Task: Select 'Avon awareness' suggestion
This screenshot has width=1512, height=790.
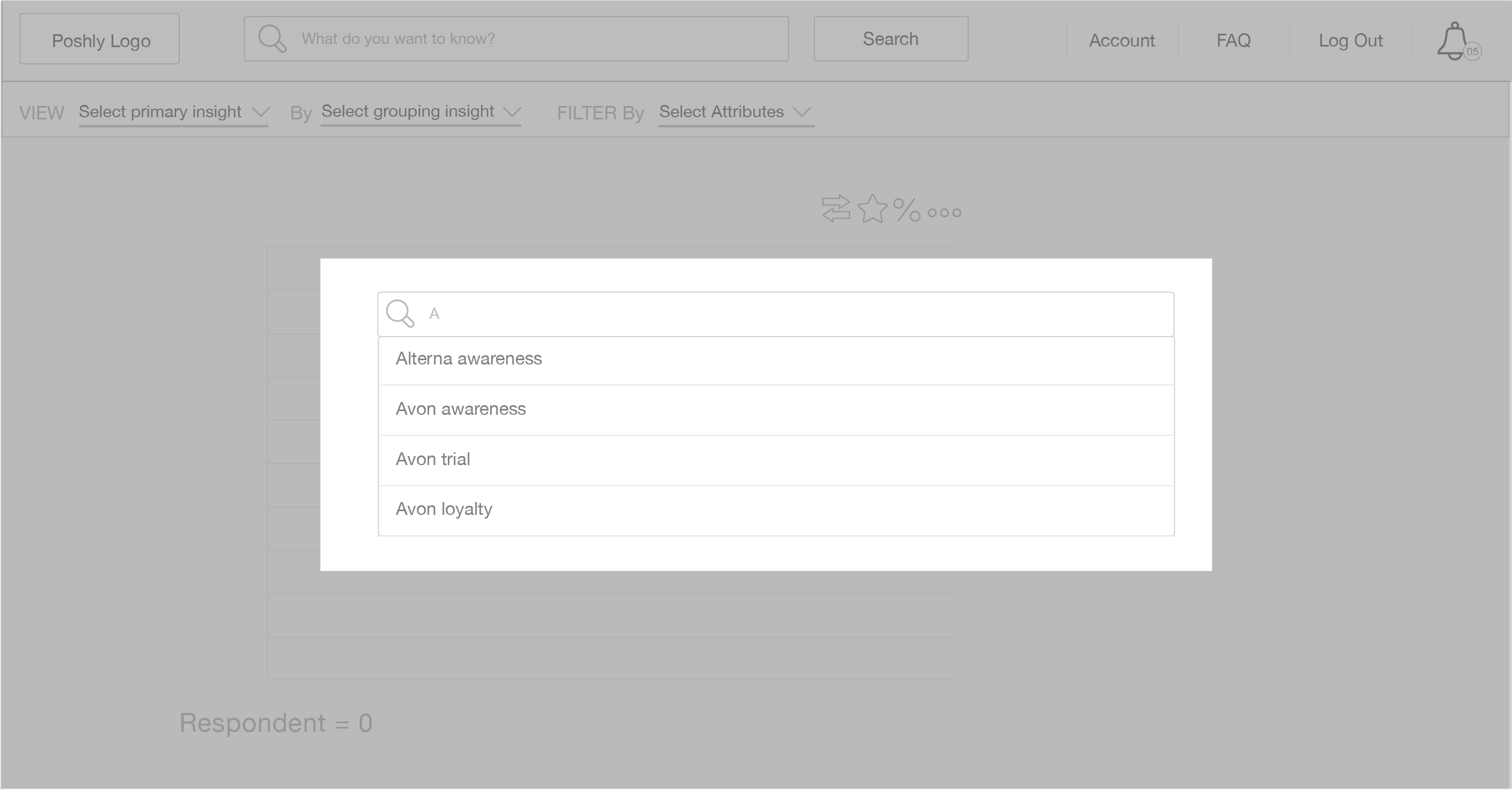Action: pyautogui.click(x=776, y=410)
